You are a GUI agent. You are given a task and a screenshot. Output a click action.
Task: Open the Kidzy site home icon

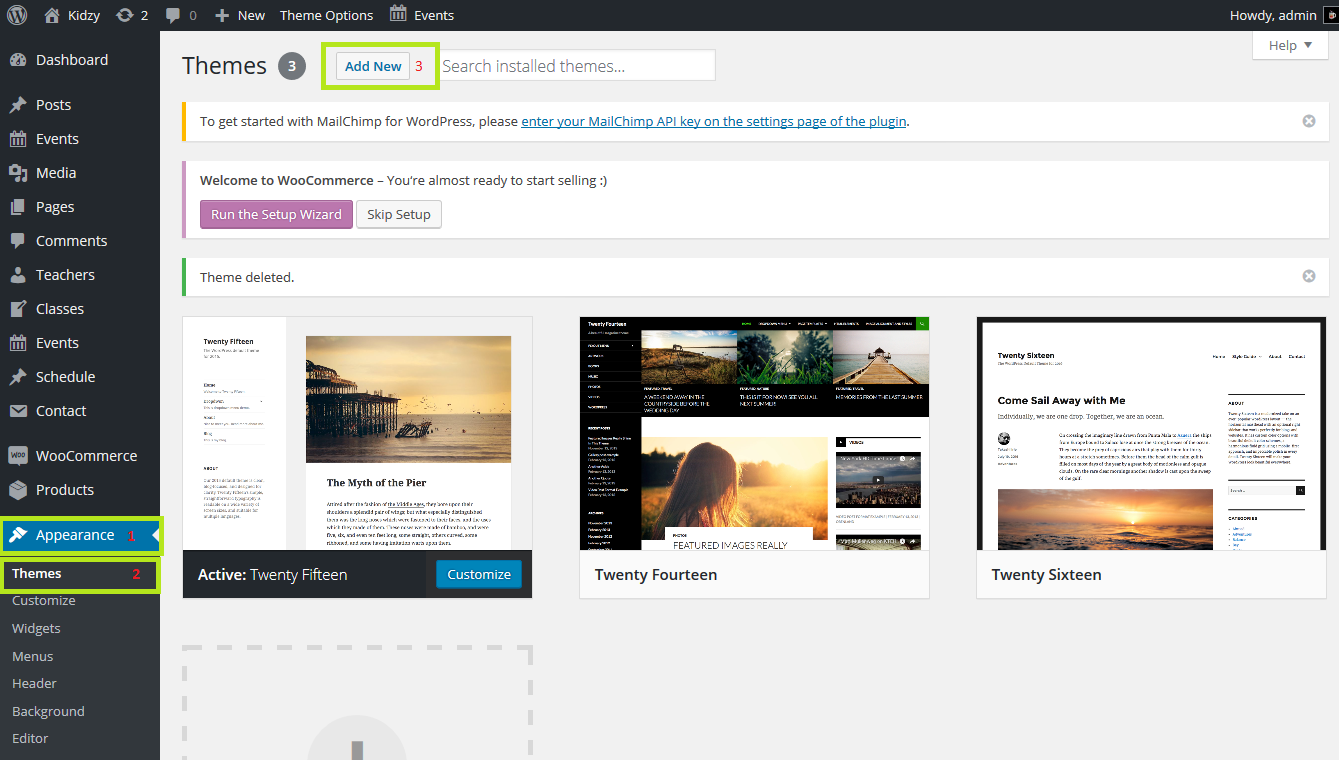click(53, 15)
